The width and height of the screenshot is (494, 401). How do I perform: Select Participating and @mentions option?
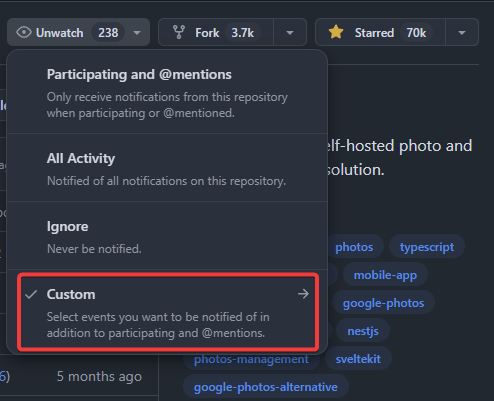pos(167,93)
